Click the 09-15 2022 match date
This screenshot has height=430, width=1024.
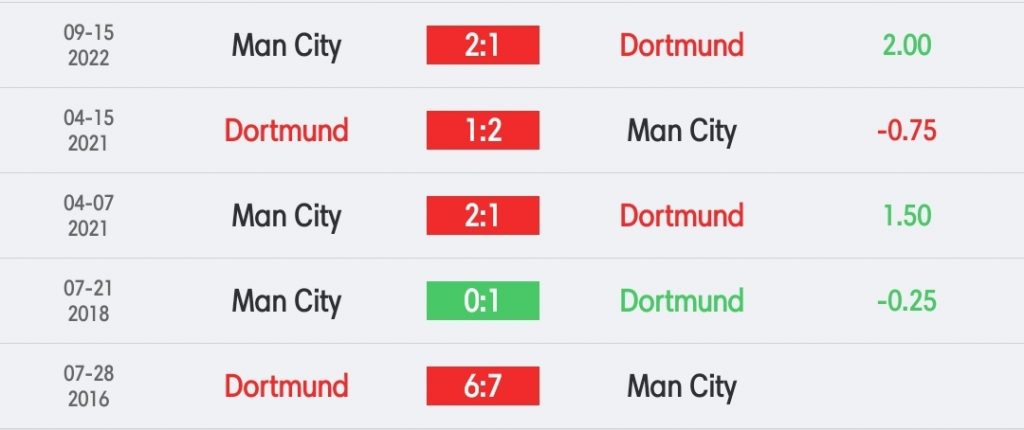[89, 46]
